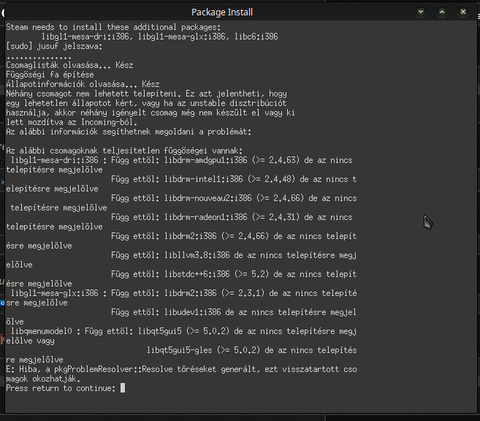
Task: Click the 'Függőségi fa építése' line
Action: click(50, 75)
